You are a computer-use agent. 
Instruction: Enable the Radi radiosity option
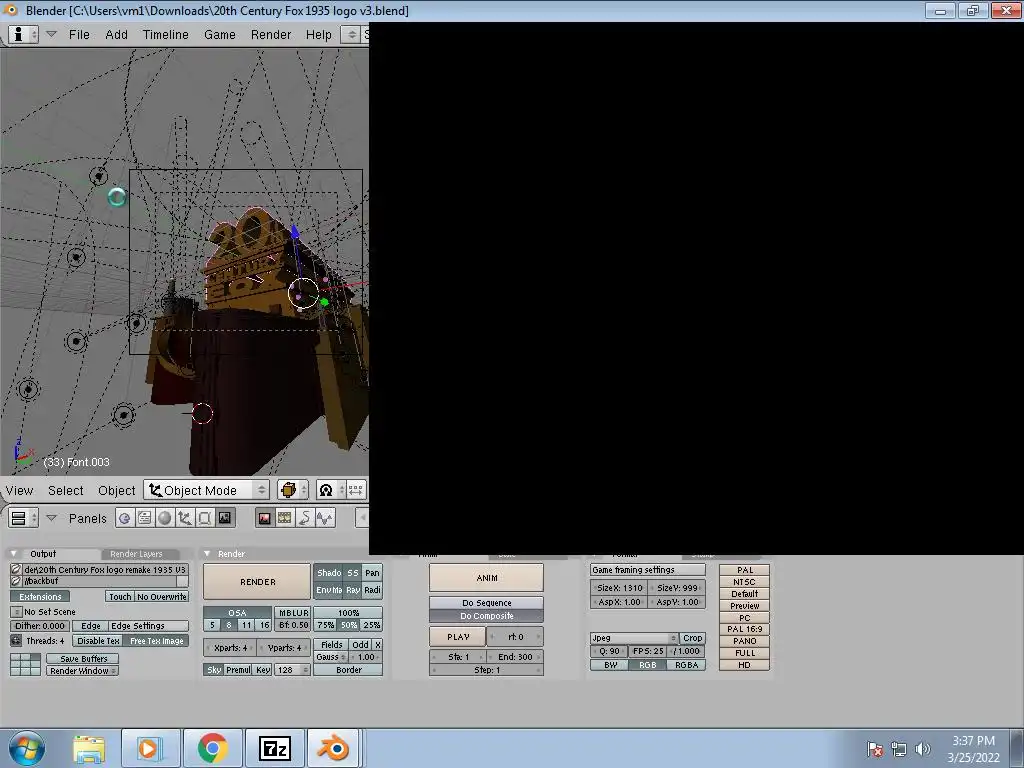click(x=372, y=590)
